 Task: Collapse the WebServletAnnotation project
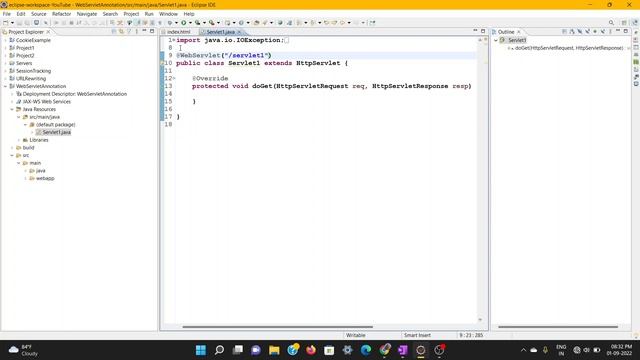pyautogui.click(x=6, y=86)
